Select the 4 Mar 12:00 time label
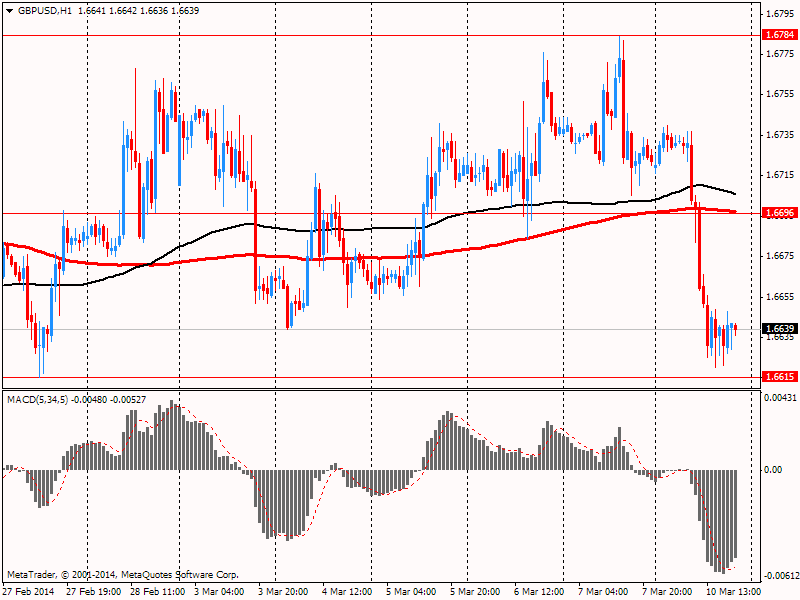Screen dimensions: 800x600 tap(347, 592)
